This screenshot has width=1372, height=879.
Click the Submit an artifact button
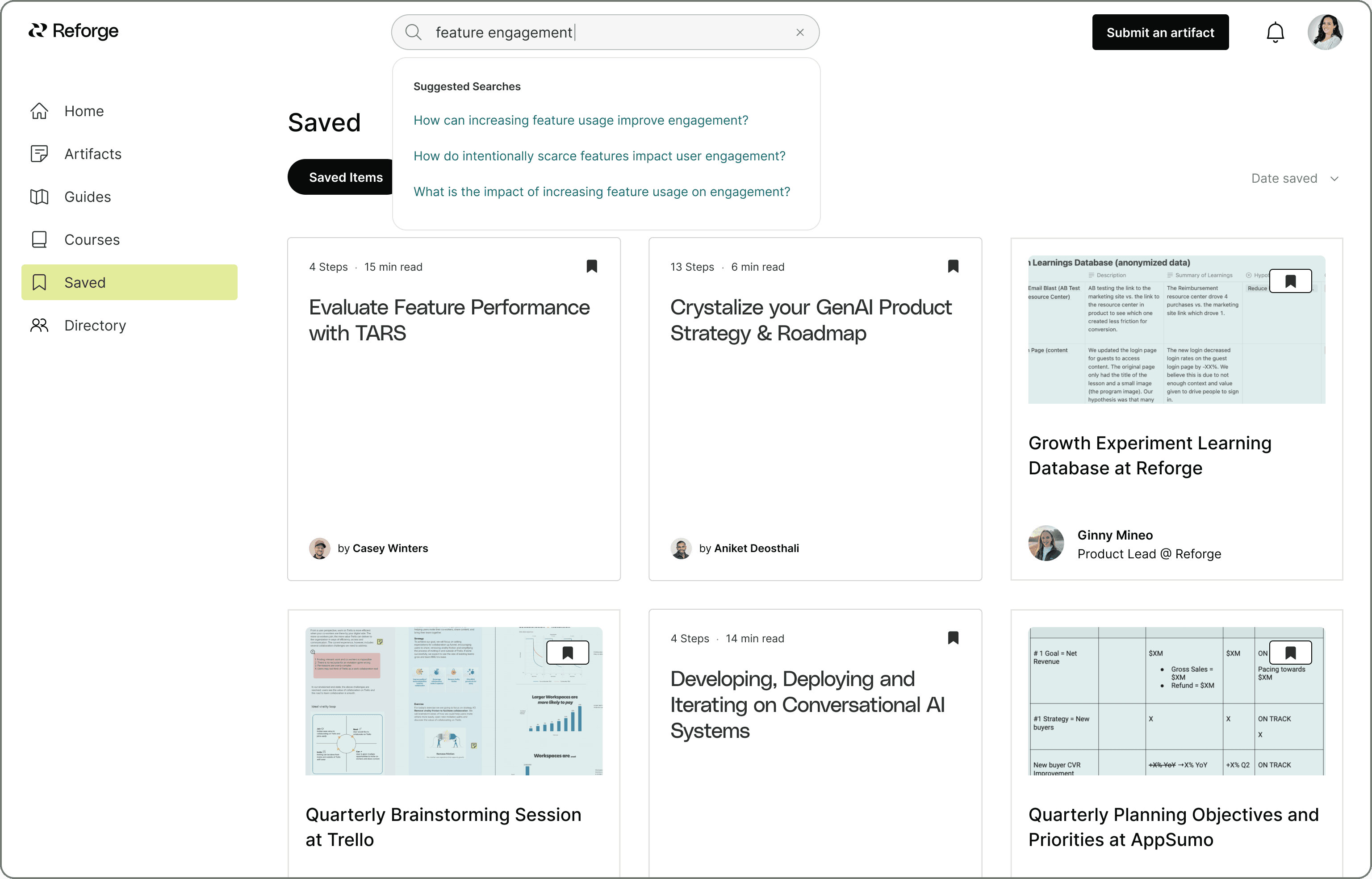[1160, 32]
